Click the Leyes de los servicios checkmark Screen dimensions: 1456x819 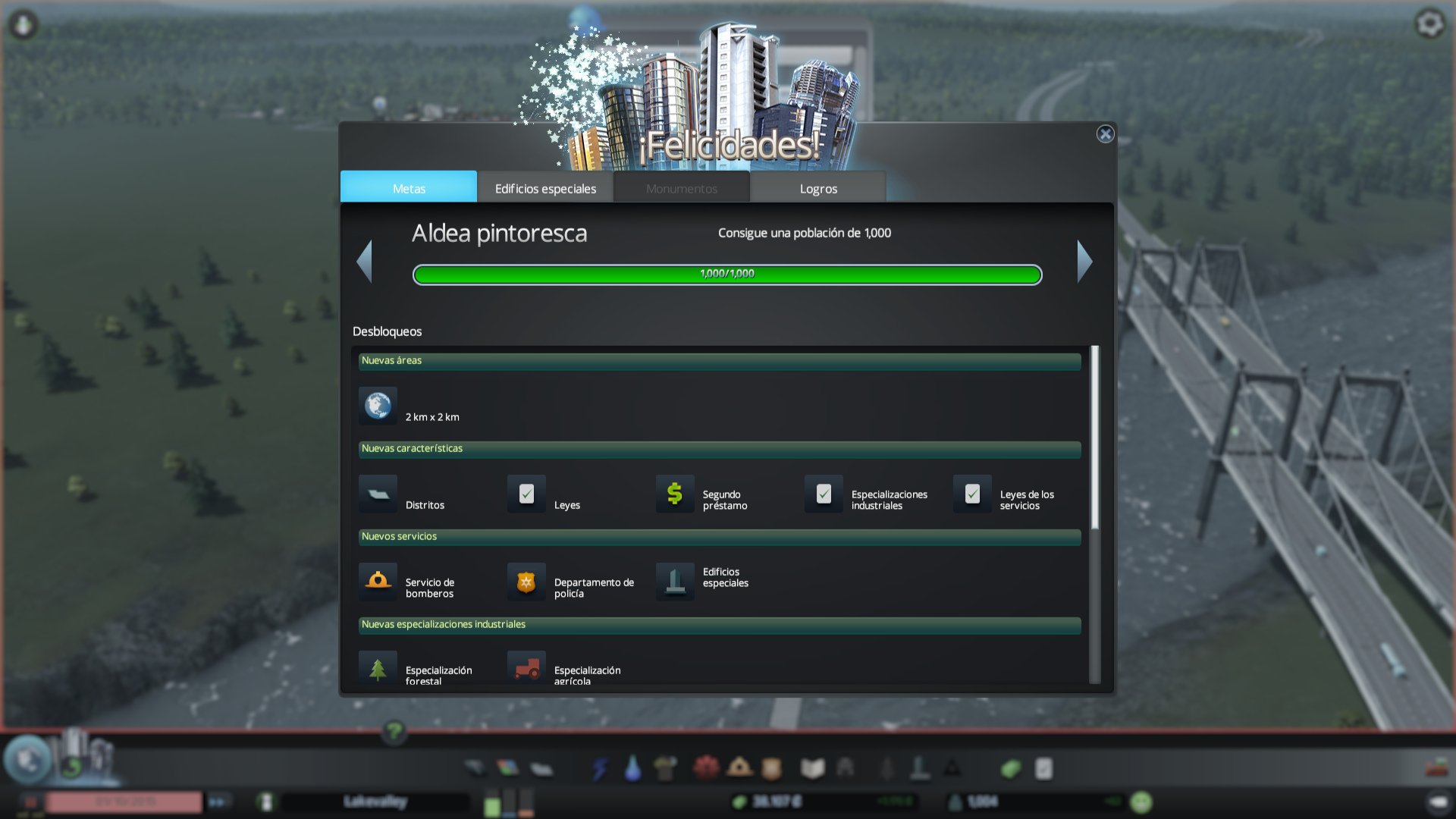971,494
